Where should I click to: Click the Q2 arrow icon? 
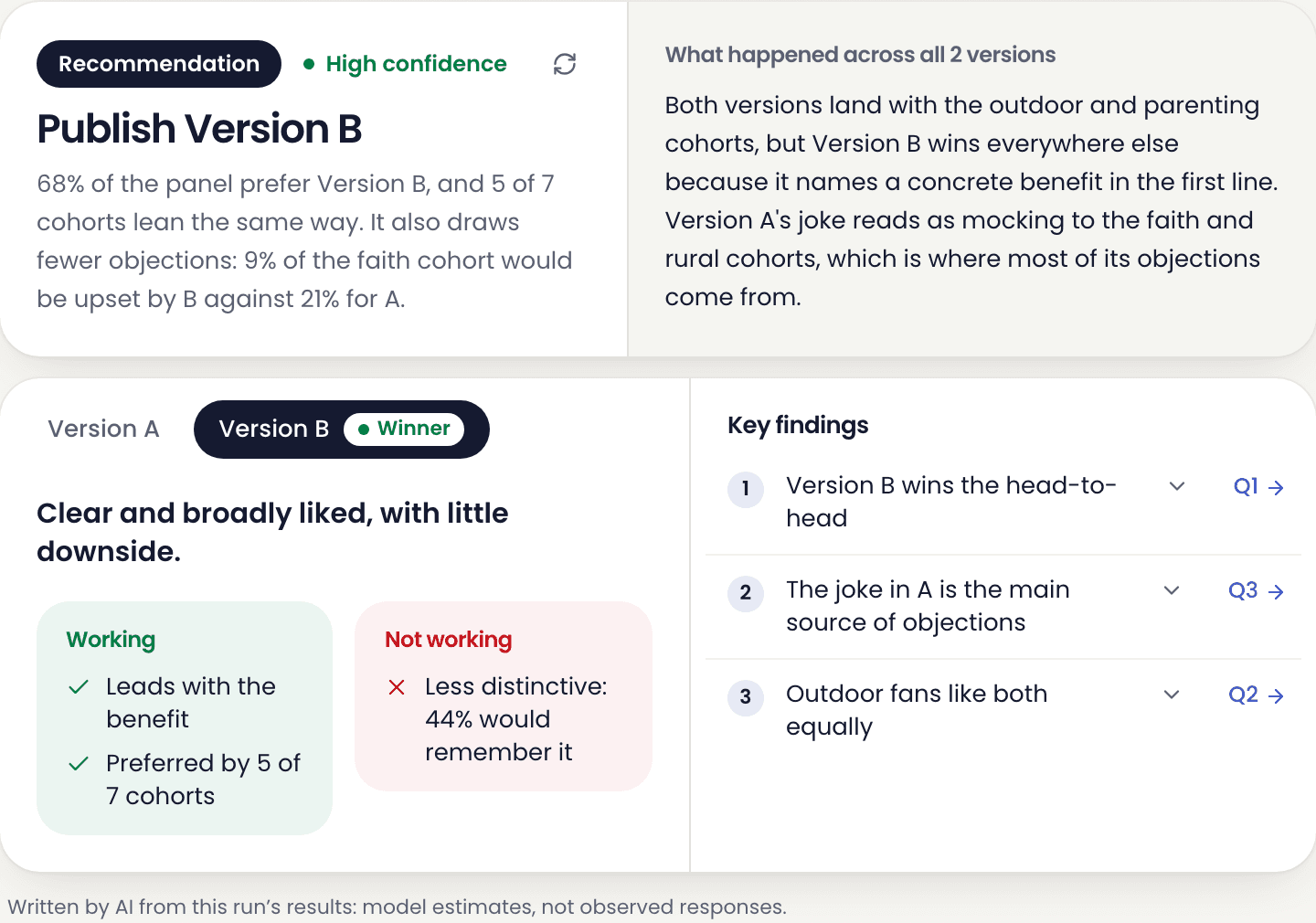click(x=1277, y=696)
